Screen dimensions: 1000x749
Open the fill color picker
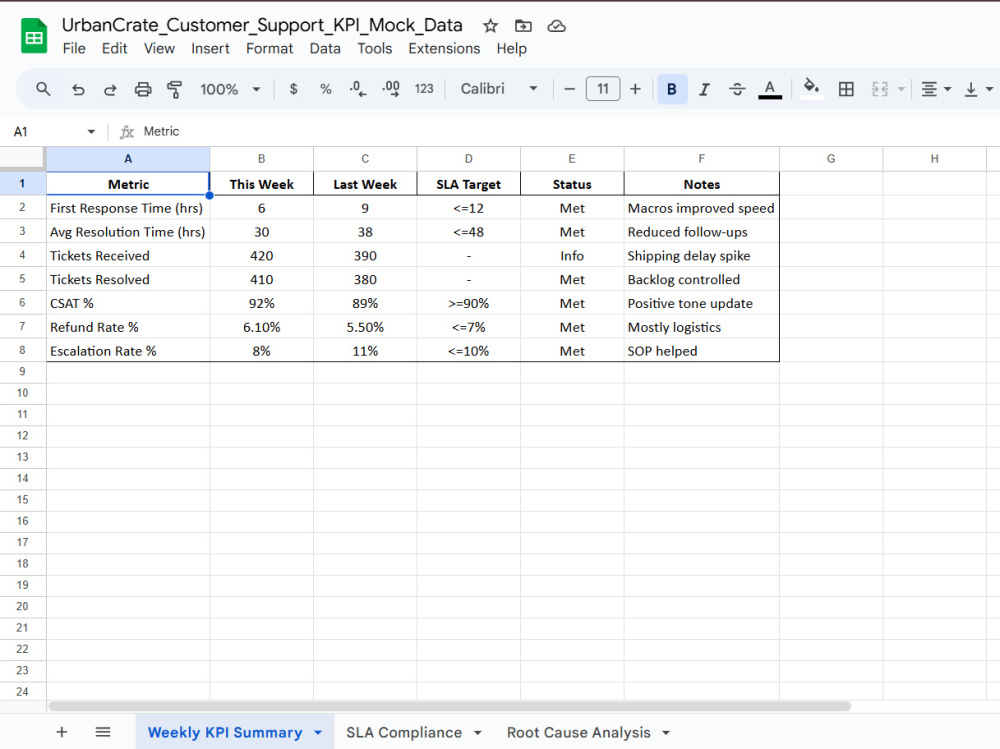[811, 88]
